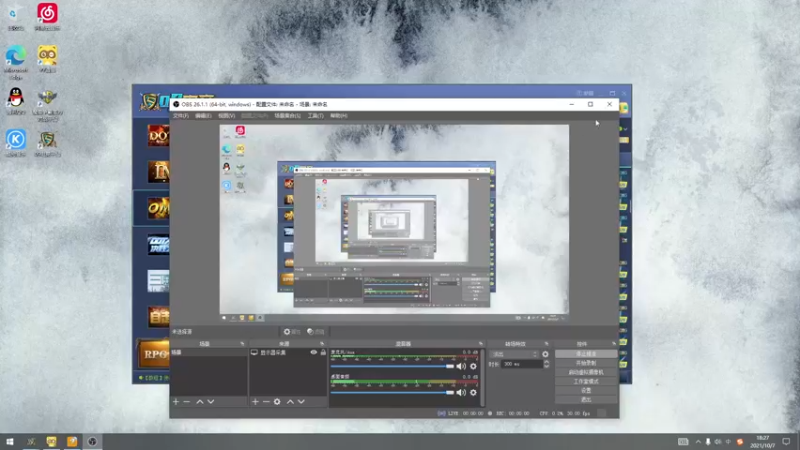The height and width of the screenshot is (450, 800).
Task: Click the 开始录制 button
Action: pos(586,363)
